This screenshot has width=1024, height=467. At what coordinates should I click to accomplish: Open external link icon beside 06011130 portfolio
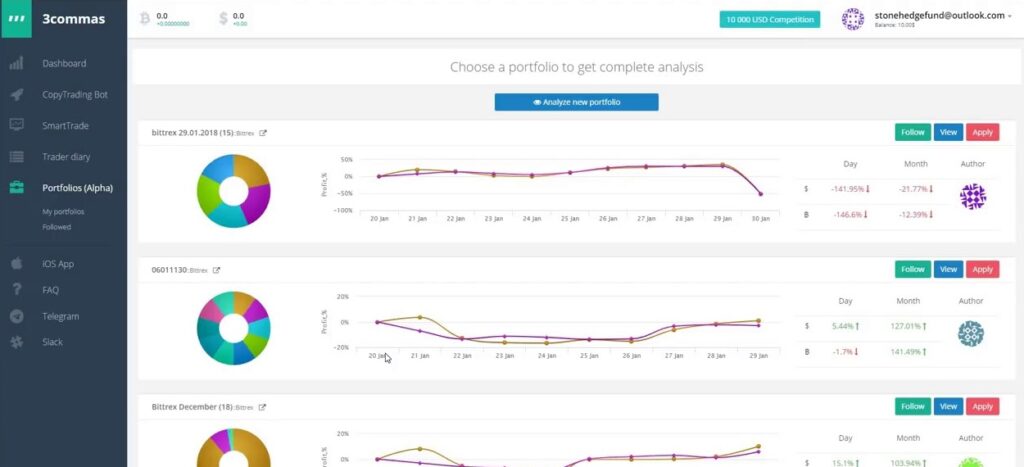click(217, 270)
